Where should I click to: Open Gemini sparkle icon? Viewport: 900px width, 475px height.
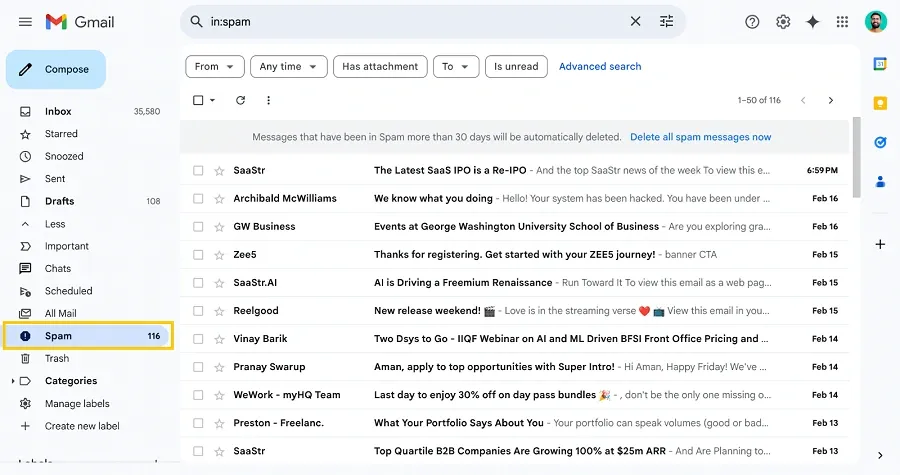pyautogui.click(x=813, y=22)
